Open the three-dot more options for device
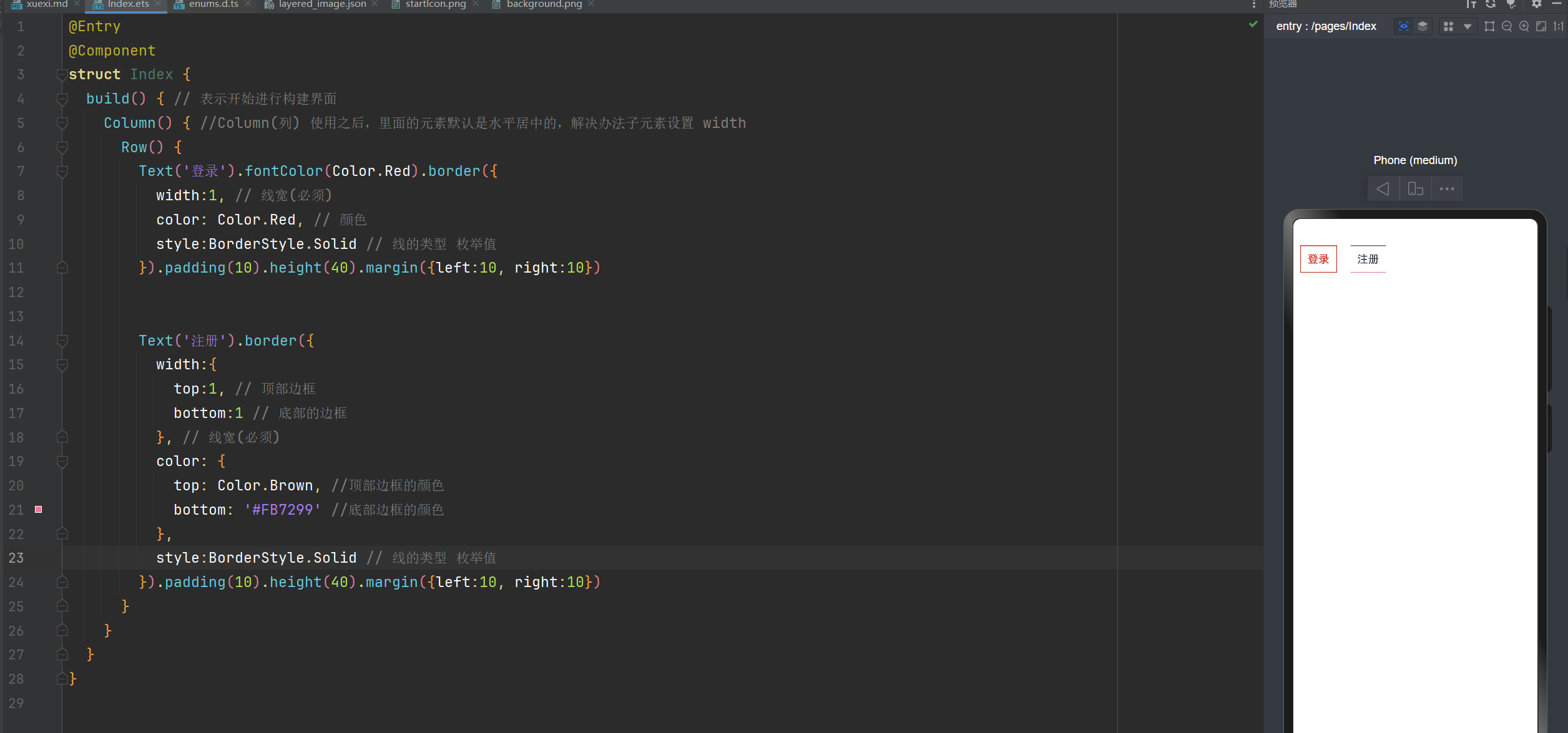The image size is (1568, 733). (x=1447, y=188)
